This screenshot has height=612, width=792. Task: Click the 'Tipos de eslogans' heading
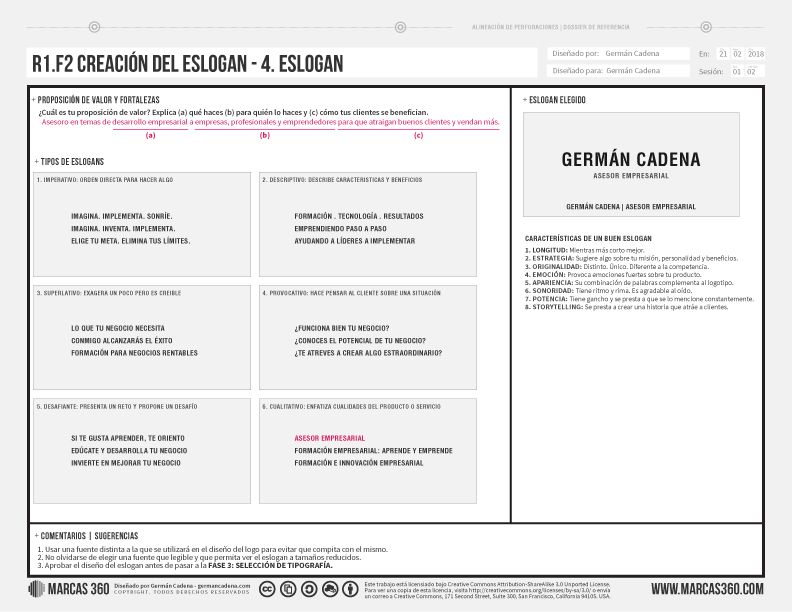click(72, 162)
